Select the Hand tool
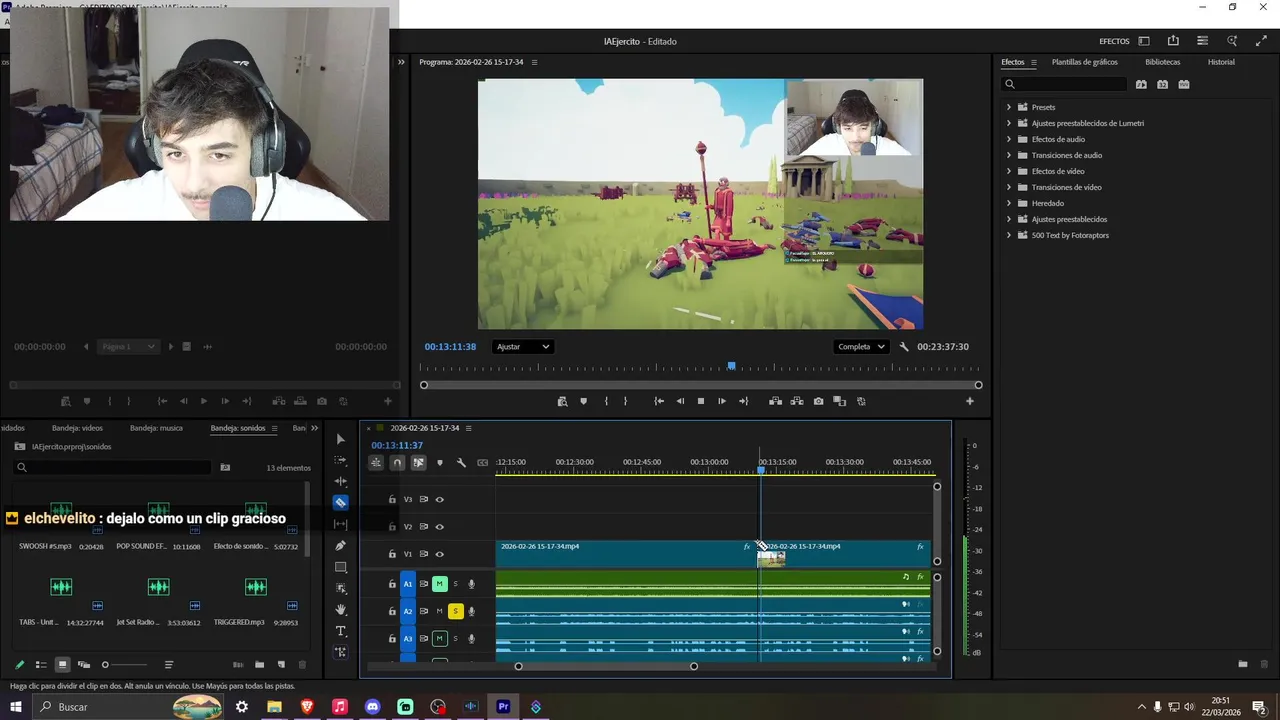 [x=341, y=609]
